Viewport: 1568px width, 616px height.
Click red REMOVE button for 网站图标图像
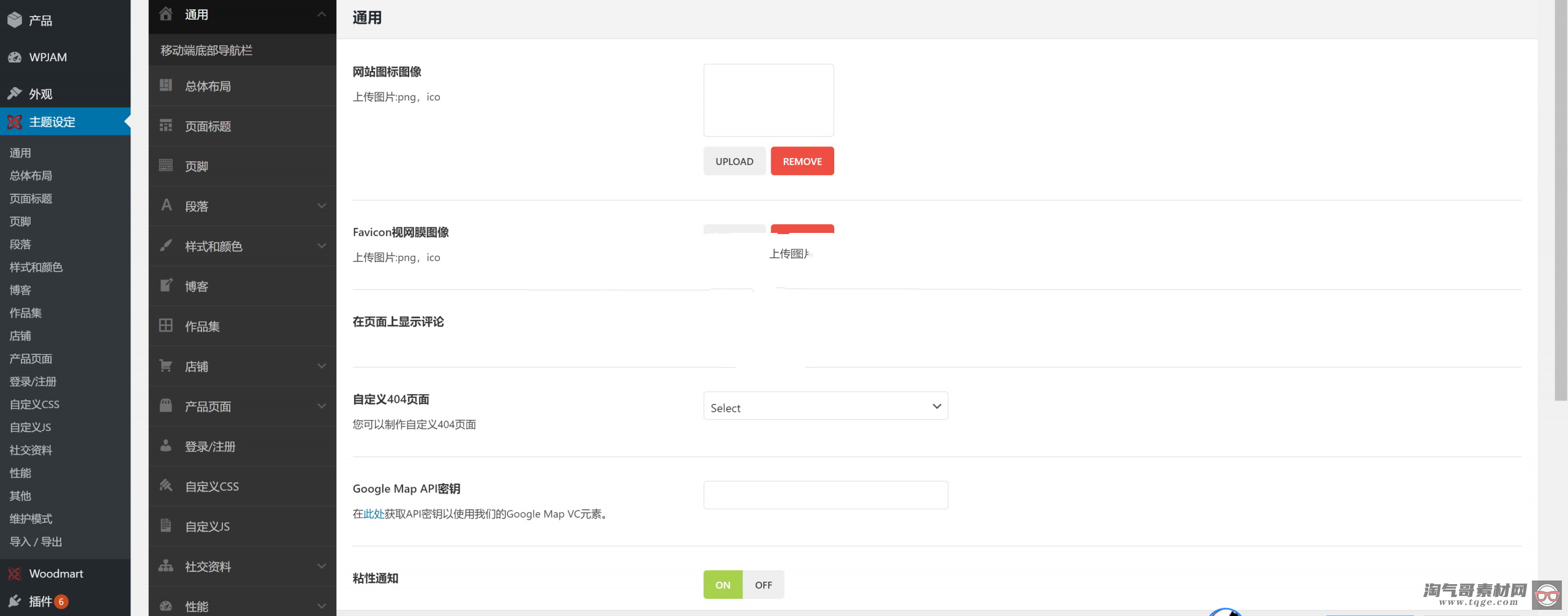click(x=802, y=161)
